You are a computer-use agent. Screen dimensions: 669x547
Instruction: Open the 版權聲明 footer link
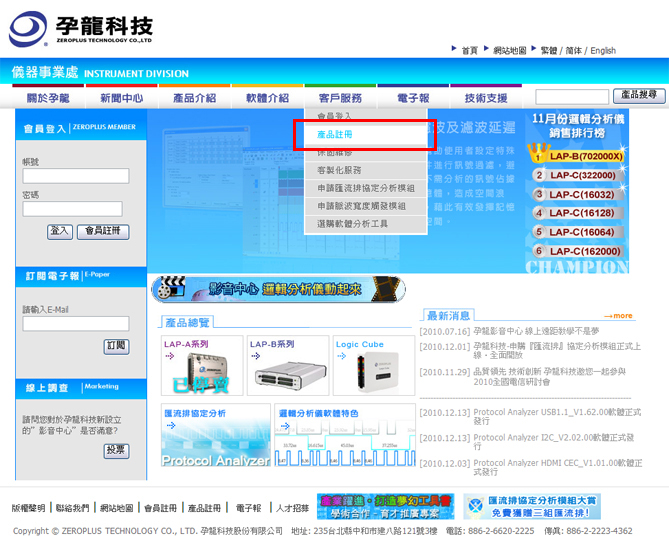pos(28,508)
